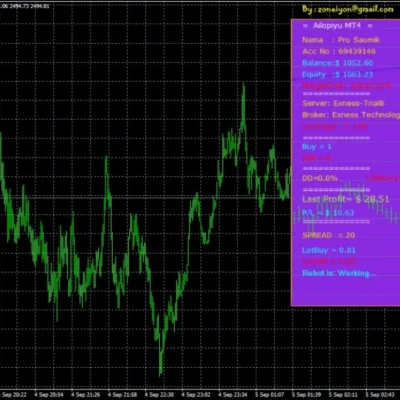The height and width of the screenshot is (400, 400).
Task: Click the '4 Sep 20:54' time label
Action: click(x=49, y=395)
